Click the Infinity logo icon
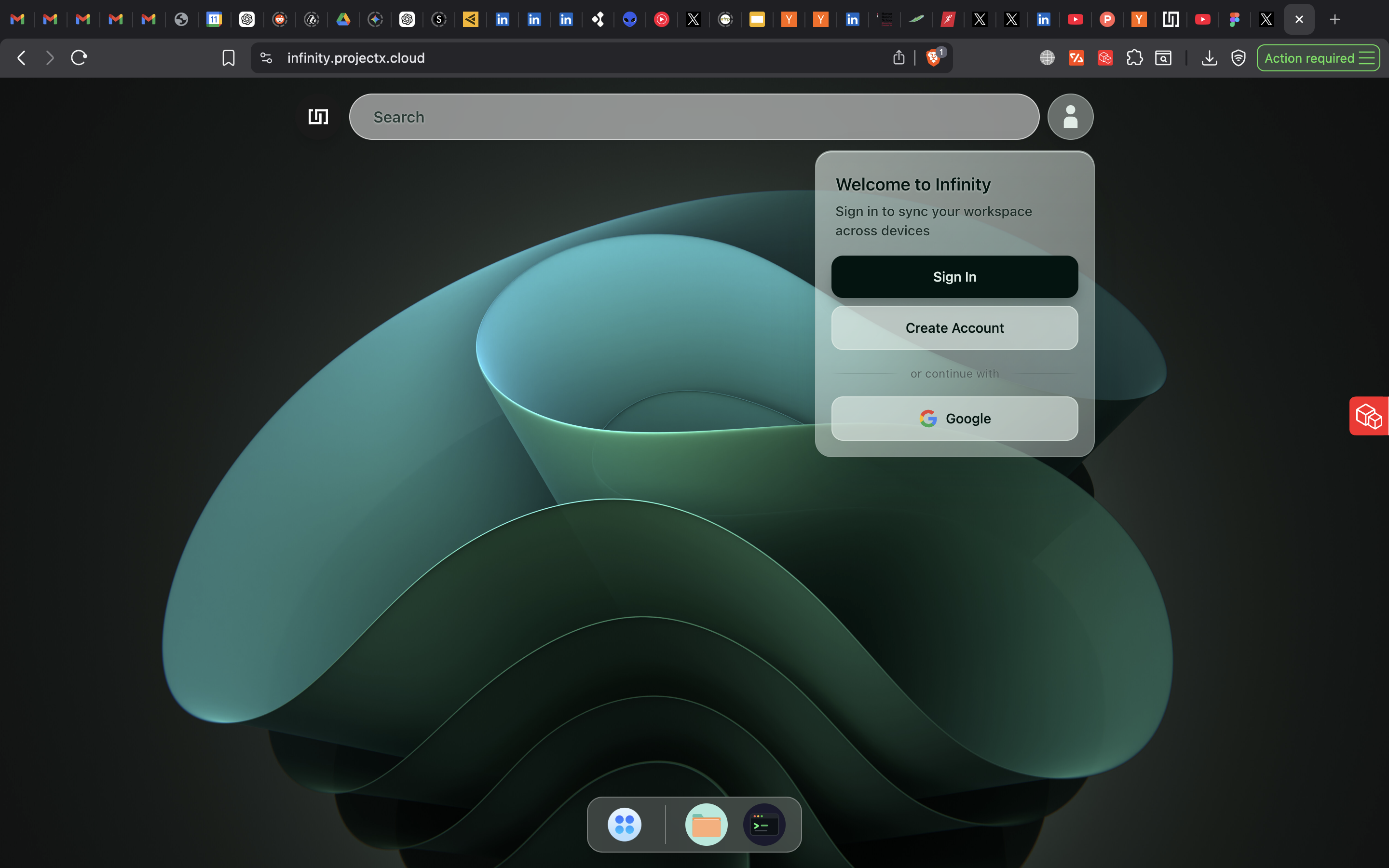This screenshot has width=1389, height=868. 318,117
